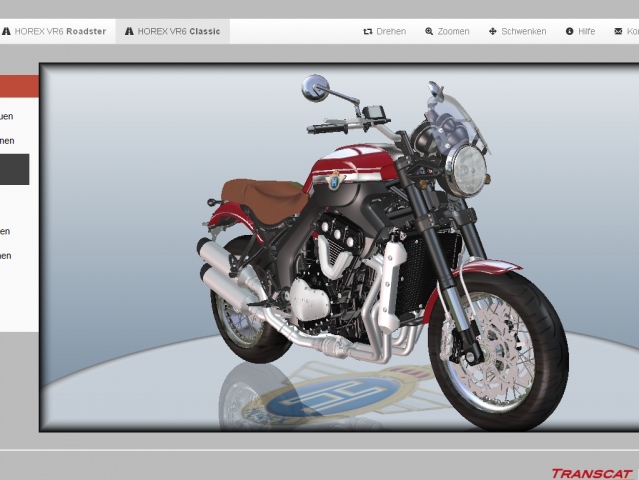Image resolution: width=639 pixels, height=480 pixels.
Task: Choose the Drehen rotate mode label
Action: (391, 31)
